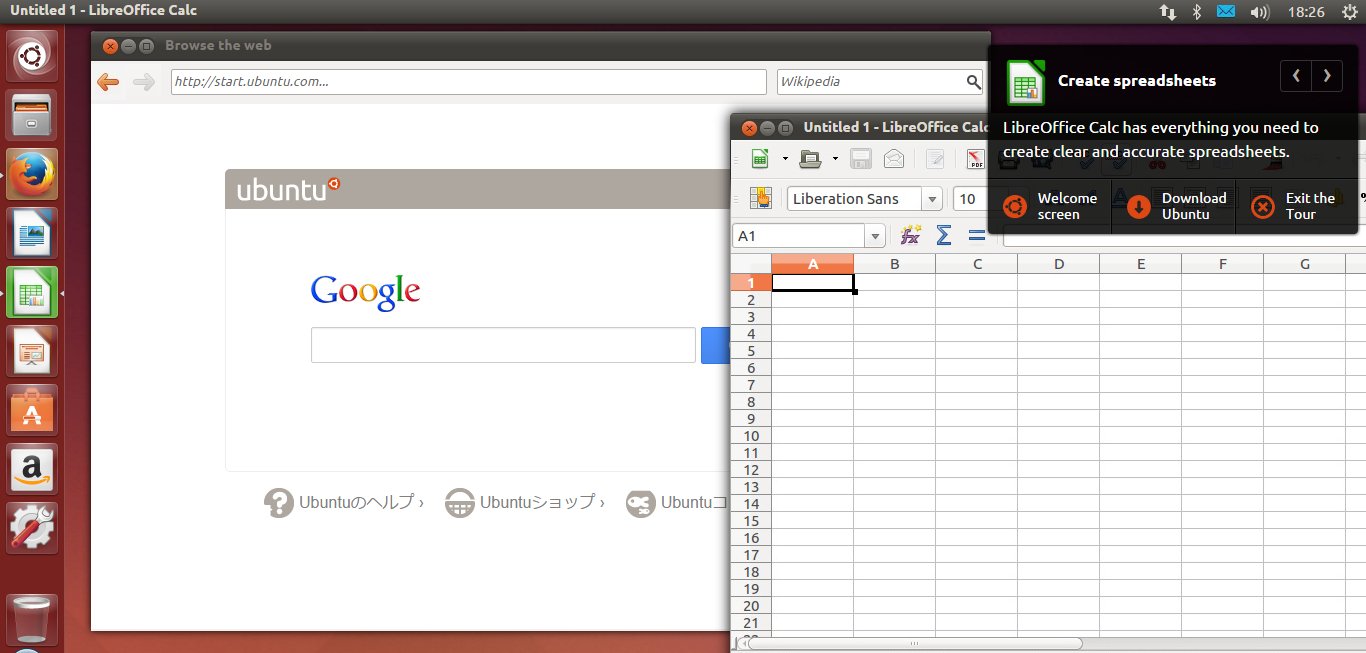Click the Save icon in Calc toolbar
This screenshot has height=653, width=1366.
[860, 158]
